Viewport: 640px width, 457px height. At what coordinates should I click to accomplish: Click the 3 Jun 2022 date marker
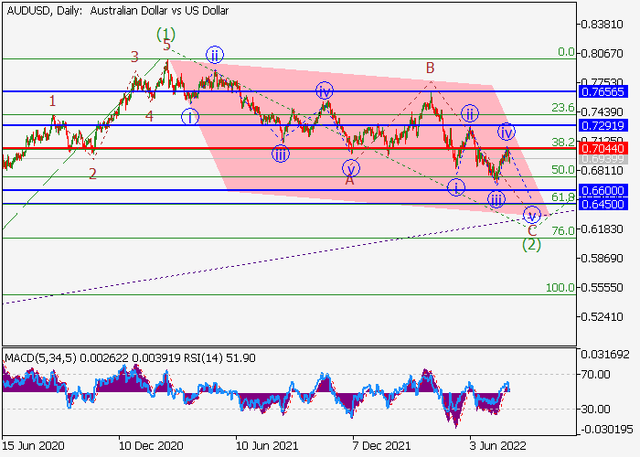[x=498, y=445]
